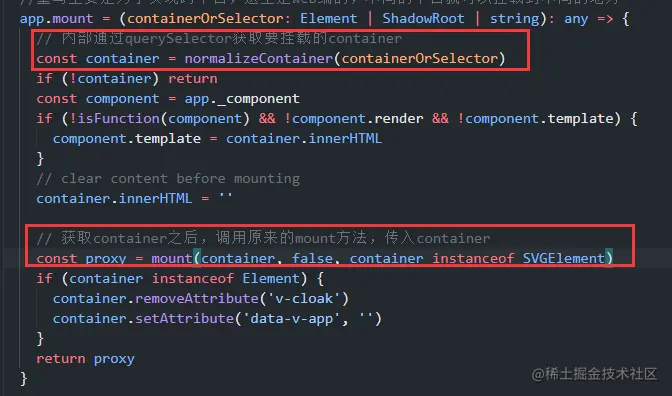672x396 pixels.
Task: Click the false argument in mount call
Action: 312,258
